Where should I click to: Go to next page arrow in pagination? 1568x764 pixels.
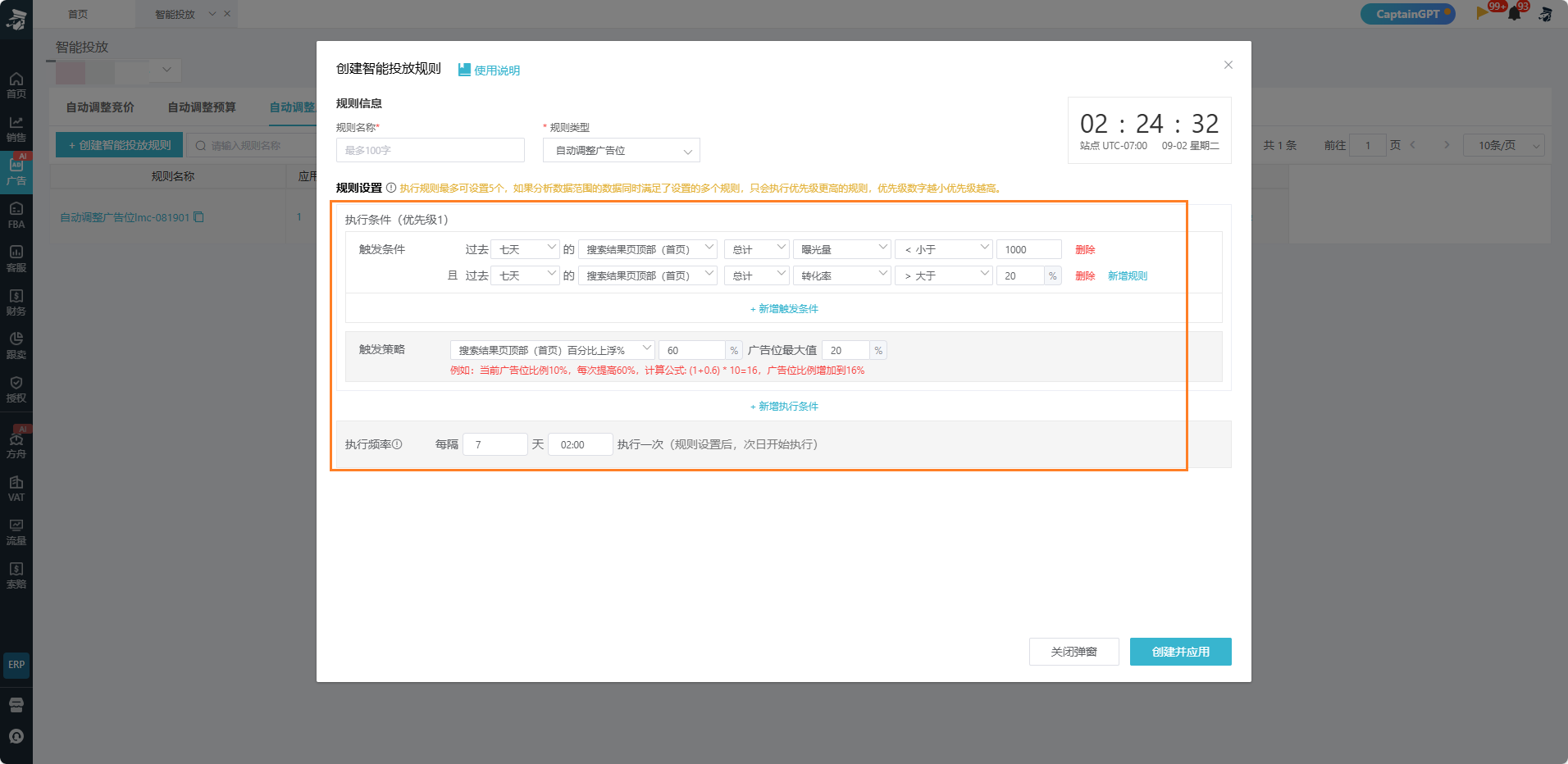1447,145
